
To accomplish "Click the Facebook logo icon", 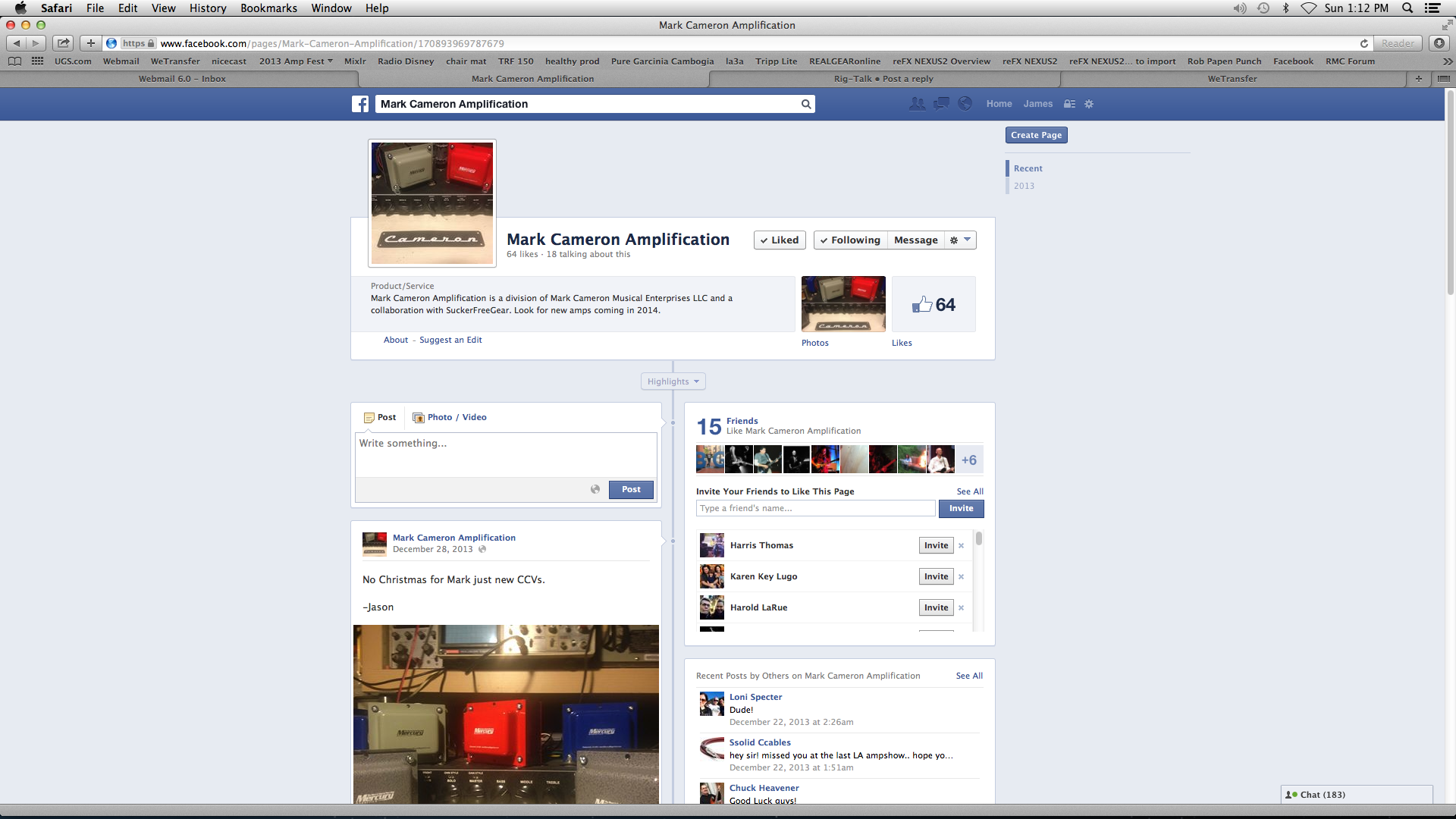I will (x=360, y=104).
